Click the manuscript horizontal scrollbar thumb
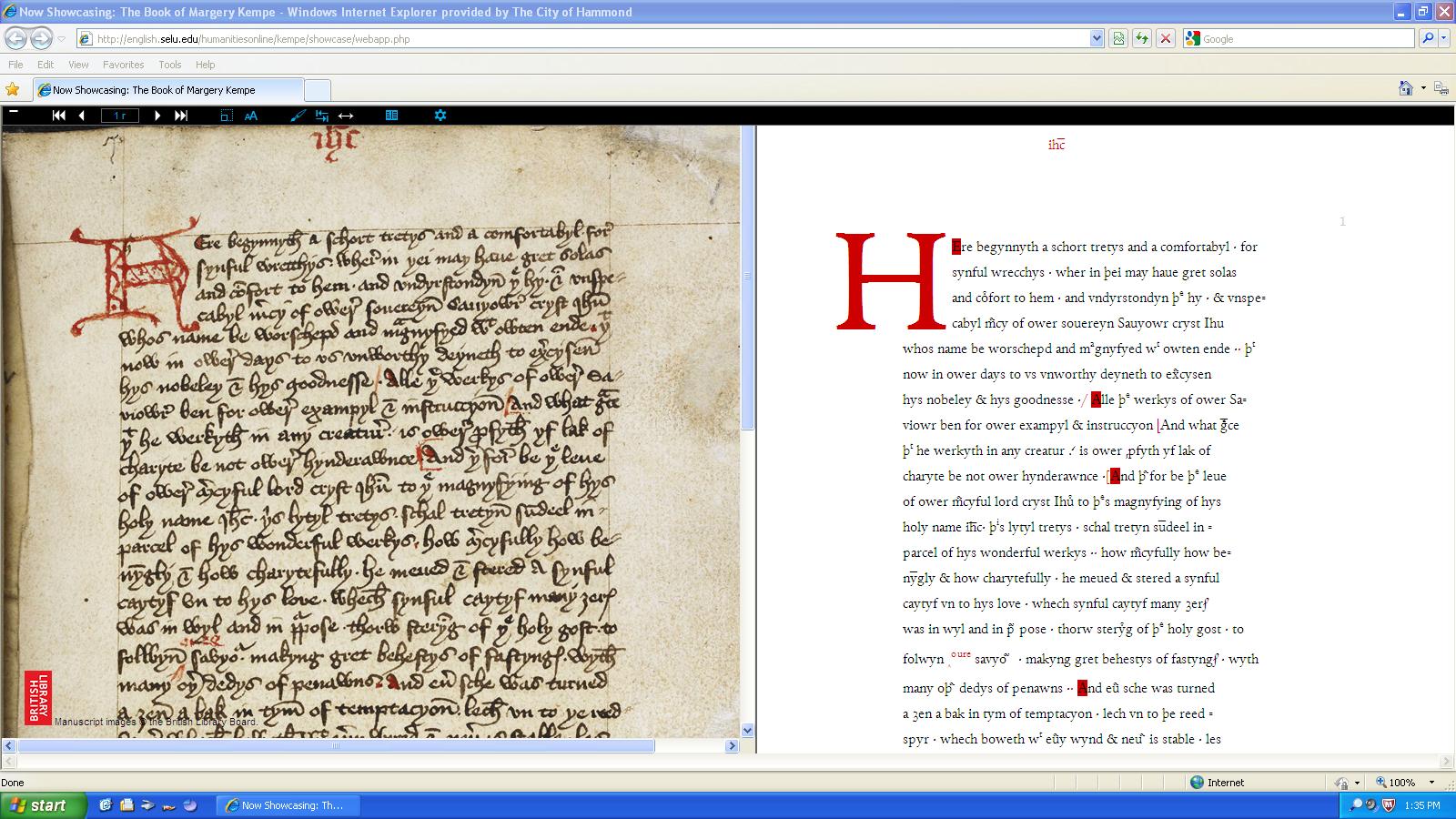Screen dimensions: 1456x819 point(336,746)
